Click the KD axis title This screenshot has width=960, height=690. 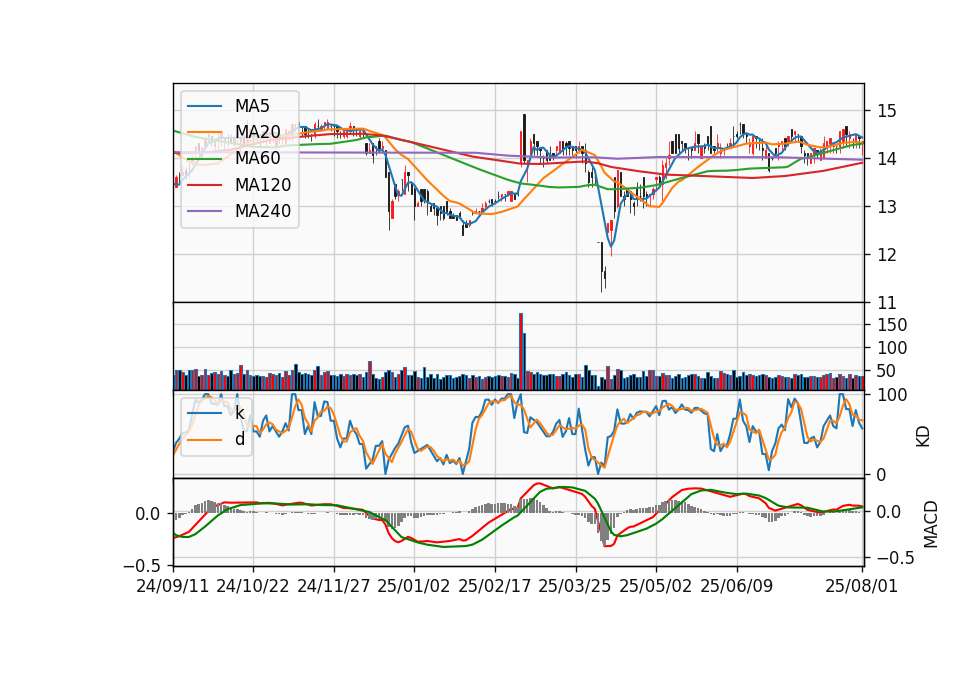[923, 437]
